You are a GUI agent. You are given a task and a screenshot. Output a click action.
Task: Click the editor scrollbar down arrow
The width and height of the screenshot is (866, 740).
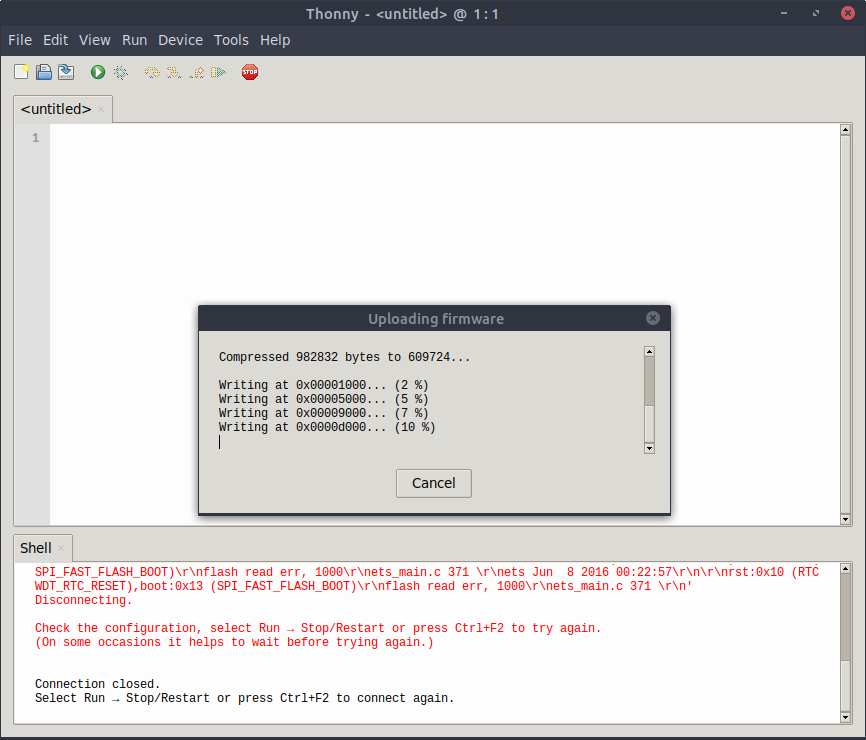[845, 519]
